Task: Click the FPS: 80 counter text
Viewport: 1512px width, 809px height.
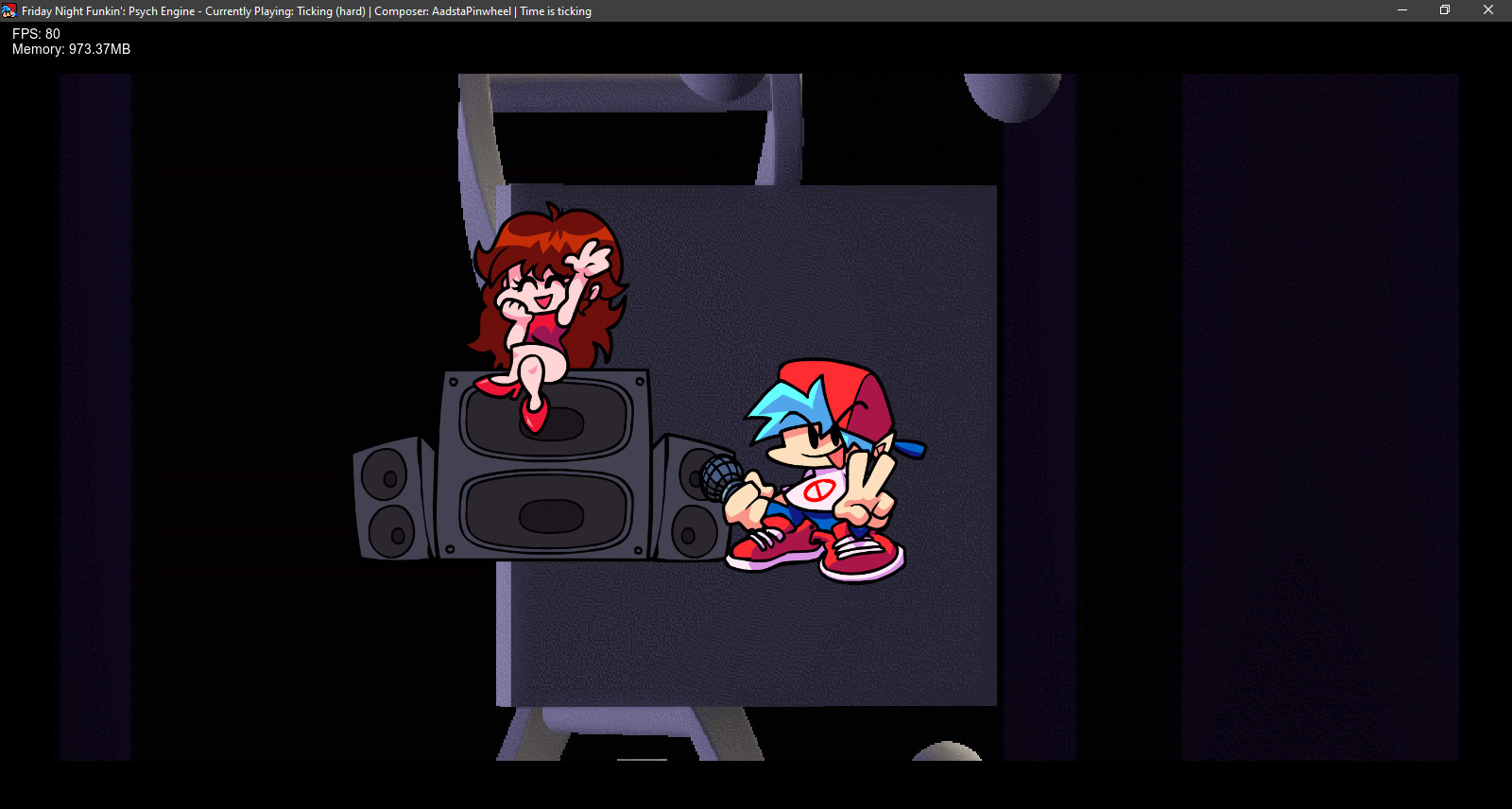Action: 36,34
